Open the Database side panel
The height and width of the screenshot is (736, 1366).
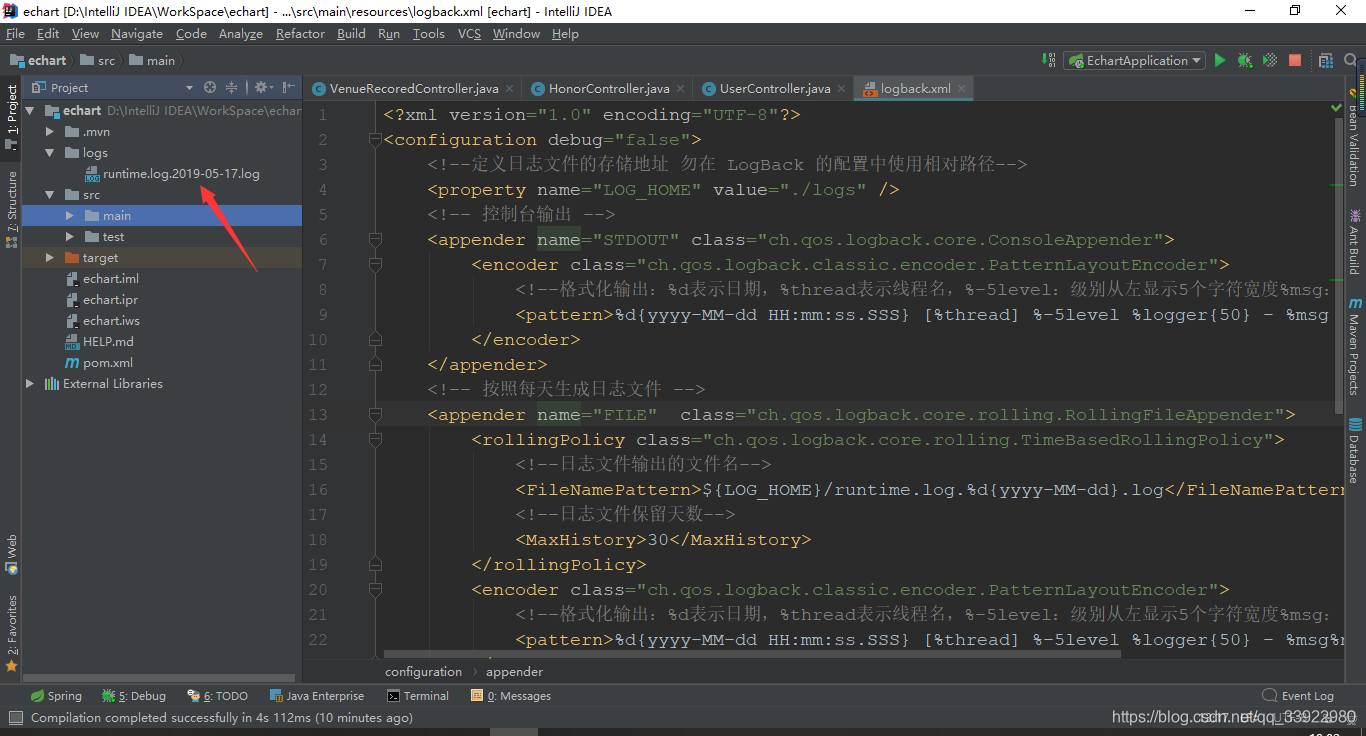coord(1355,450)
